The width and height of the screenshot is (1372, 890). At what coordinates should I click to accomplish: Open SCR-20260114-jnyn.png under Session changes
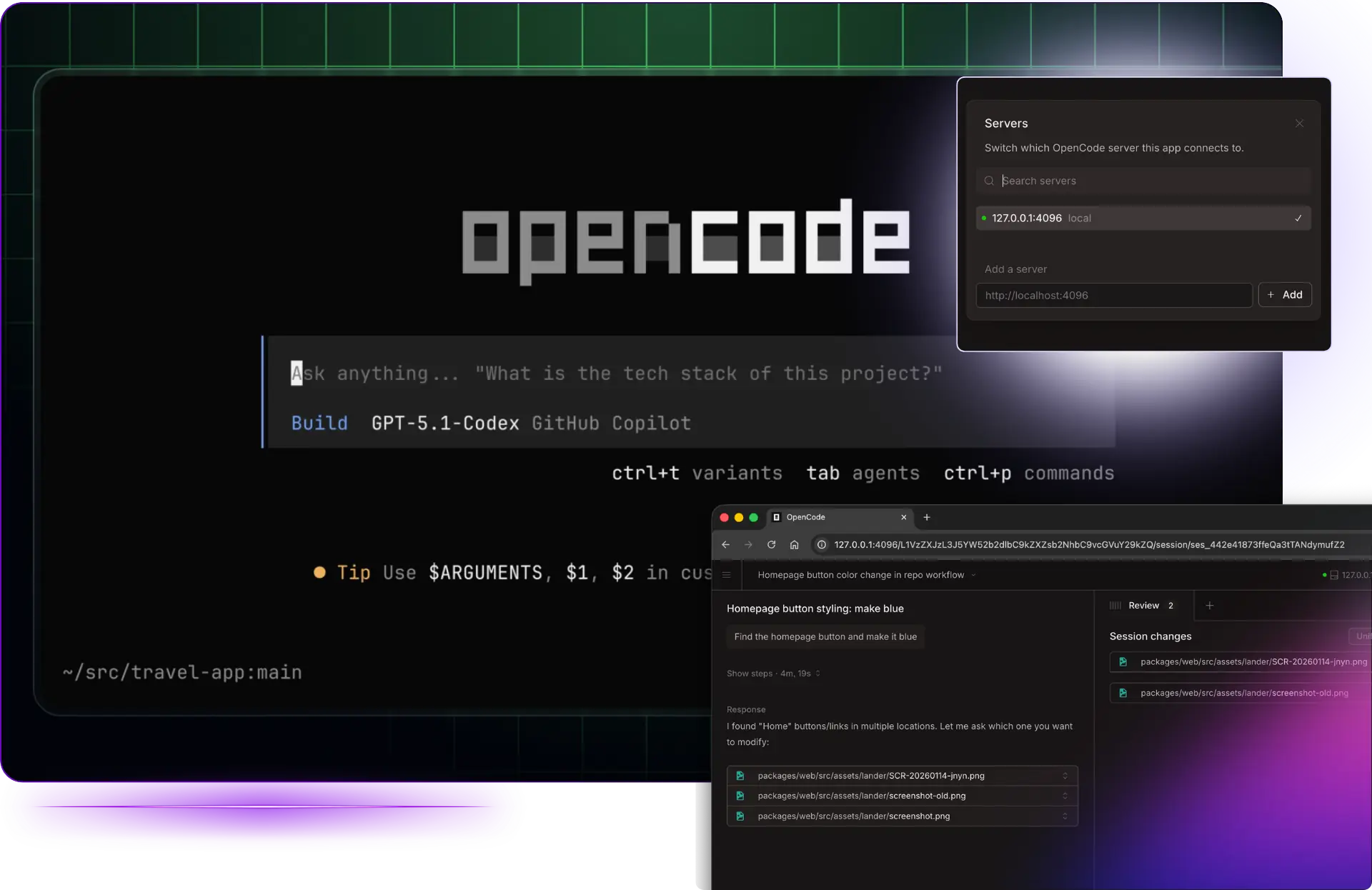[1240, 662]
